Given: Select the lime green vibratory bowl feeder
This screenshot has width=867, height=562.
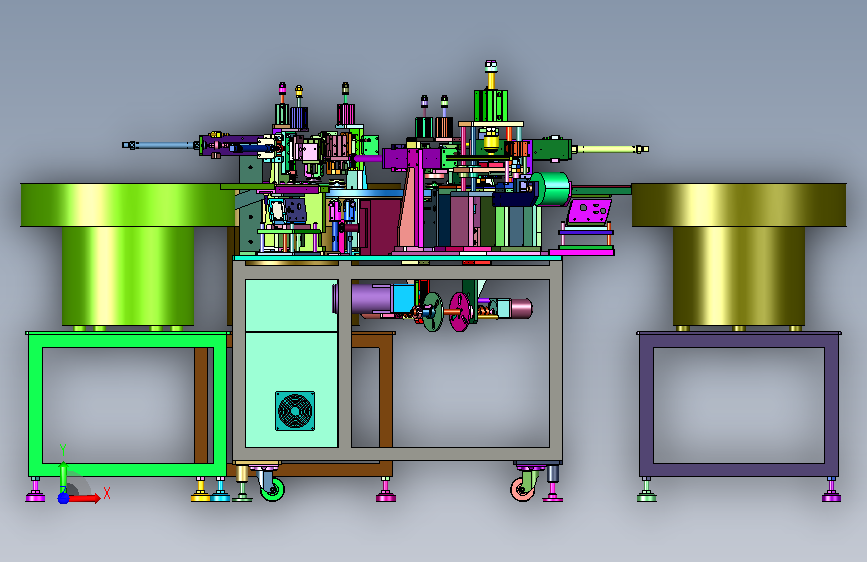Looking at the screenshot, I should coord(128,254).
